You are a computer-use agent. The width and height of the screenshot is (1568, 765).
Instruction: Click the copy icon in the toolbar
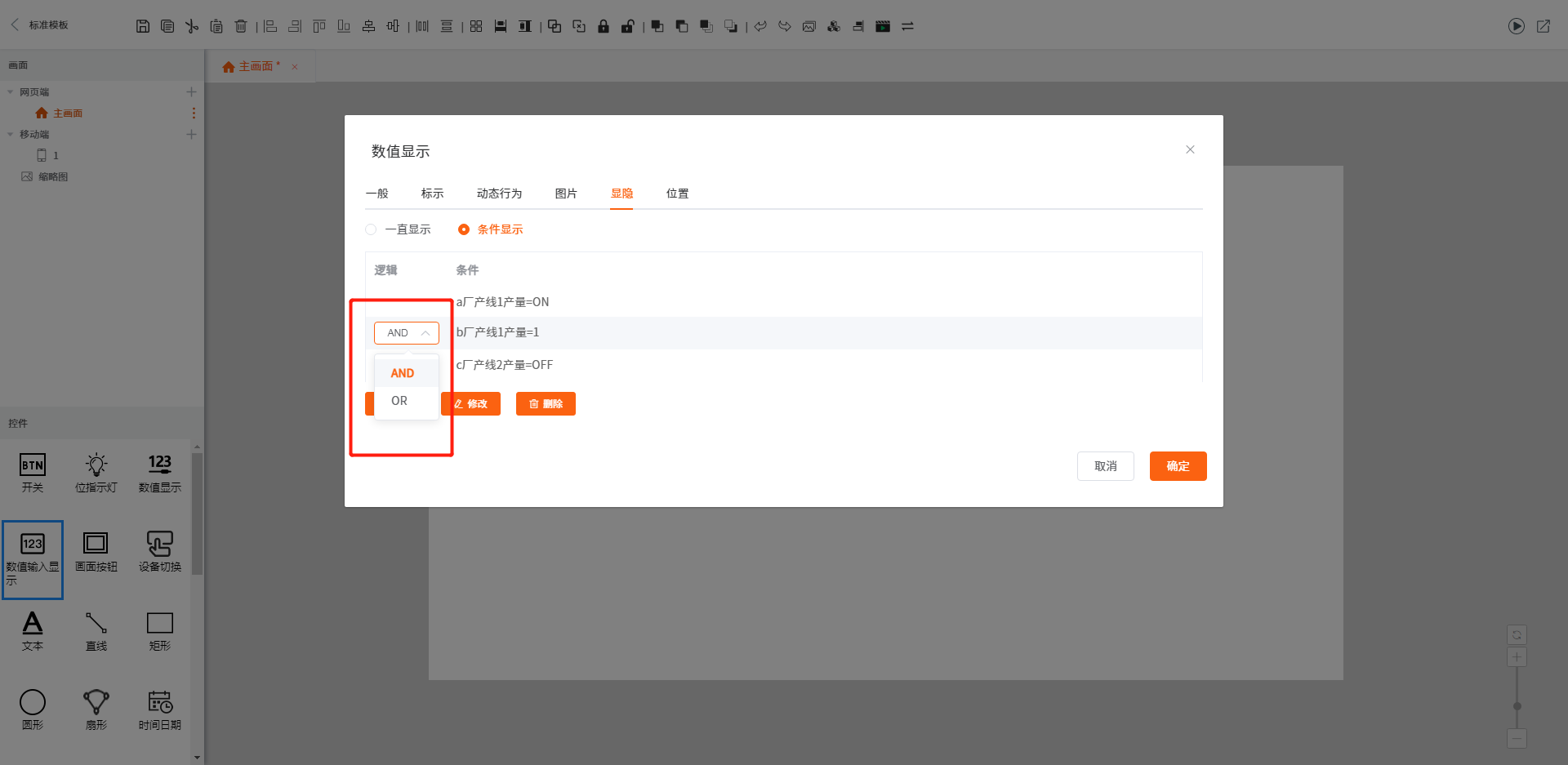click(x=167, y=26)
